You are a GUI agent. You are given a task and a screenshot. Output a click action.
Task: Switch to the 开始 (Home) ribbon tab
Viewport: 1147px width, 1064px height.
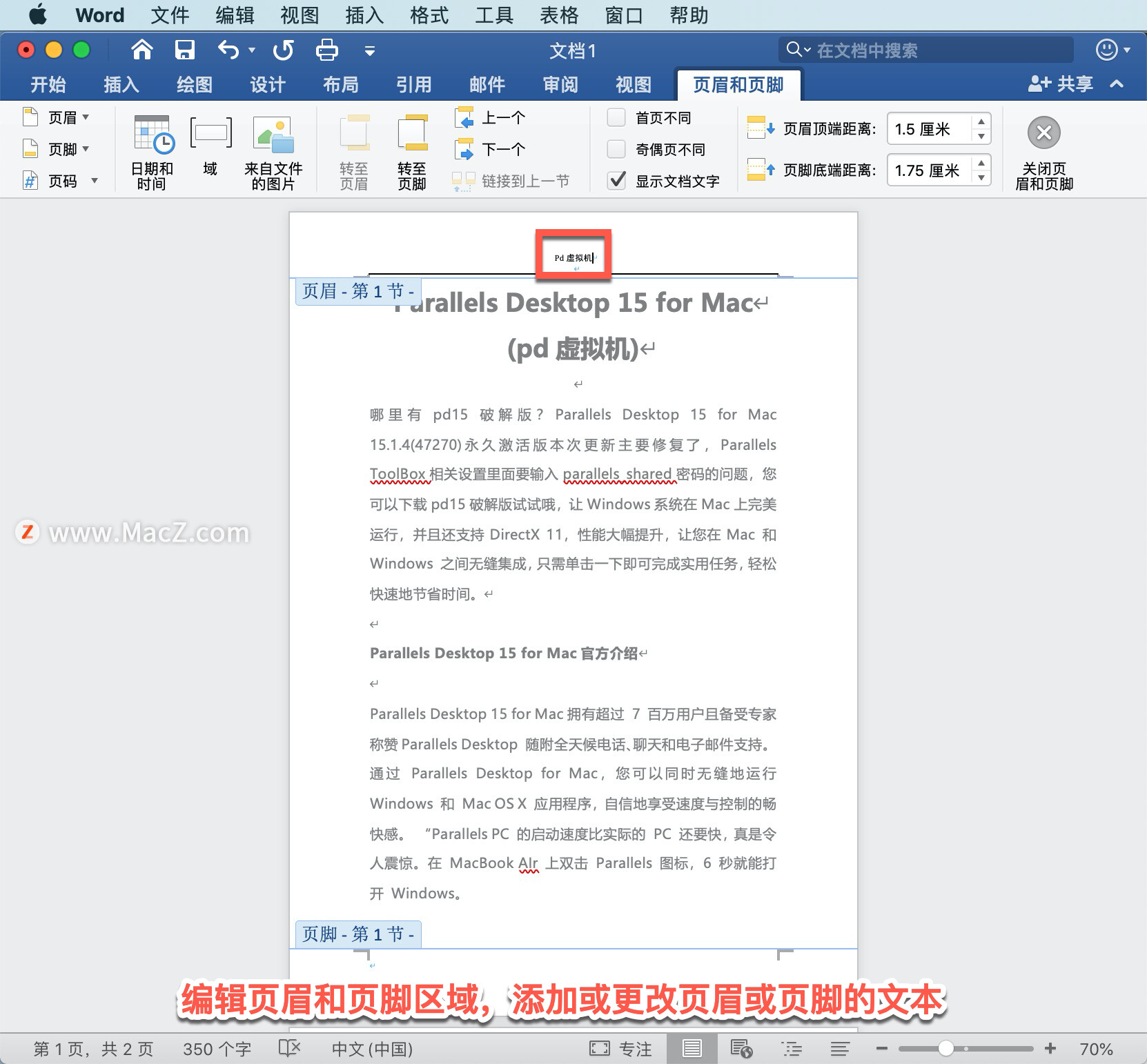(48, 85)
